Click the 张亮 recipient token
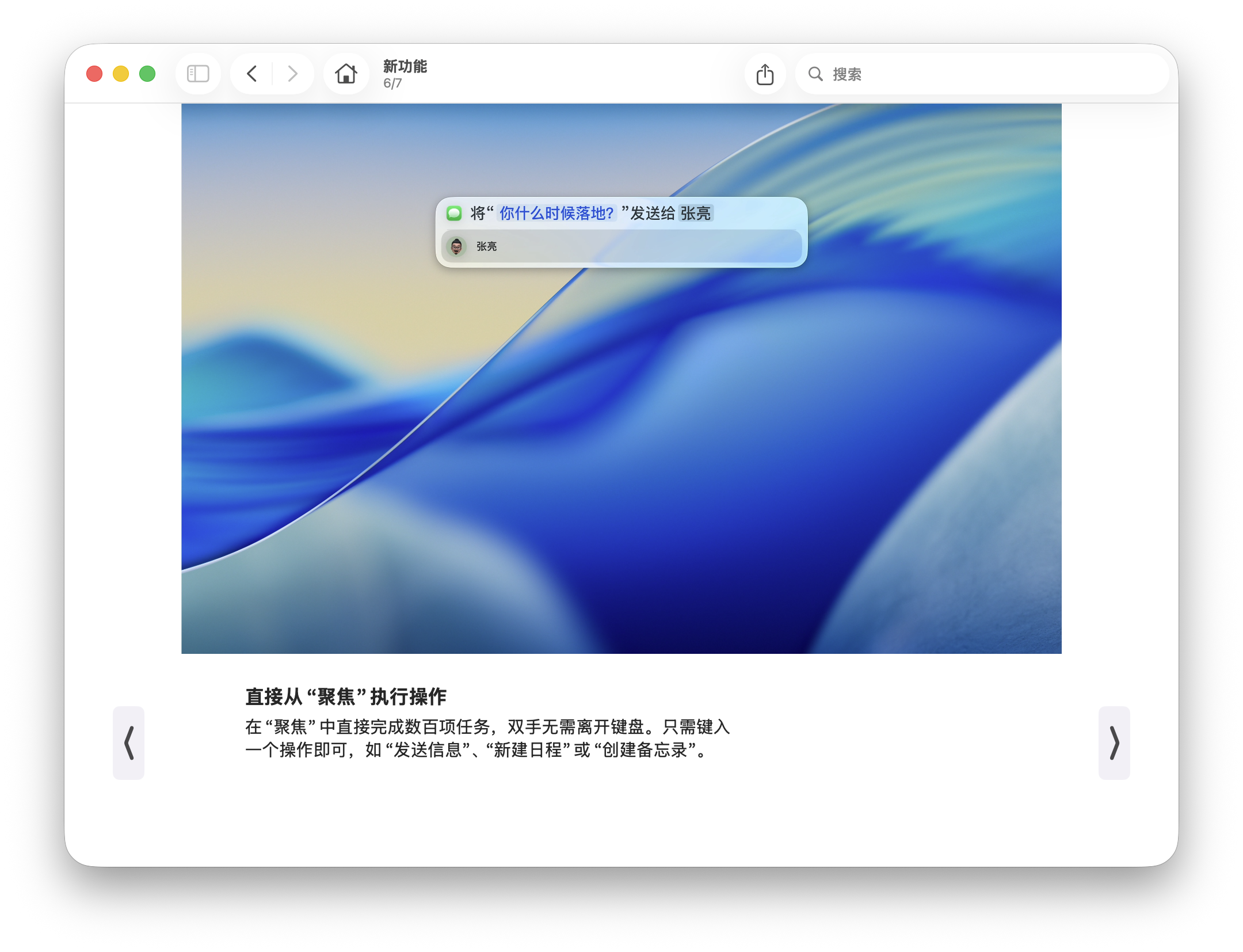This screenshot has width=1243, height=952. tap(695, 214)
